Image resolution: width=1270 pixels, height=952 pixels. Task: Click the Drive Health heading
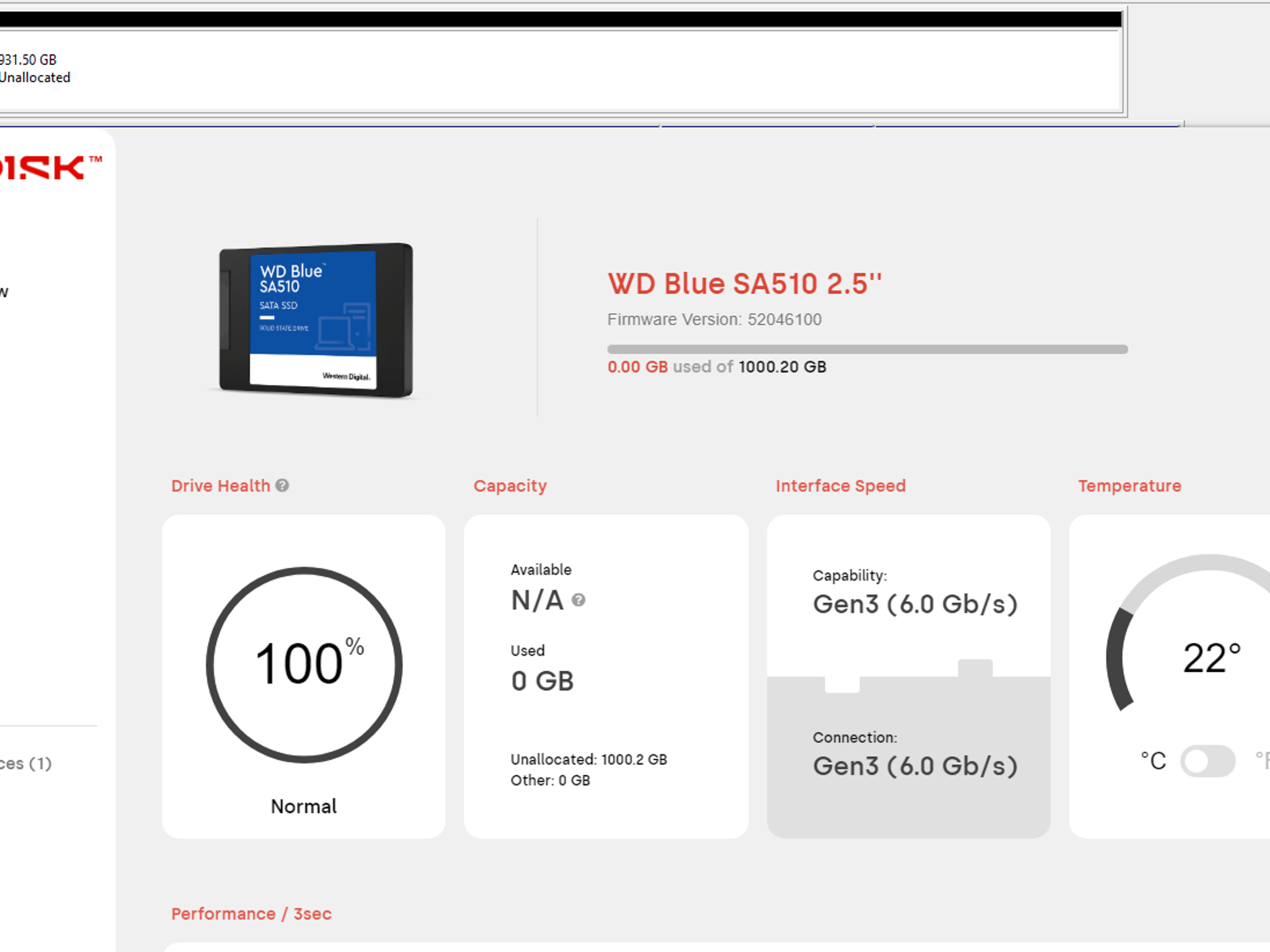(221, 485)
